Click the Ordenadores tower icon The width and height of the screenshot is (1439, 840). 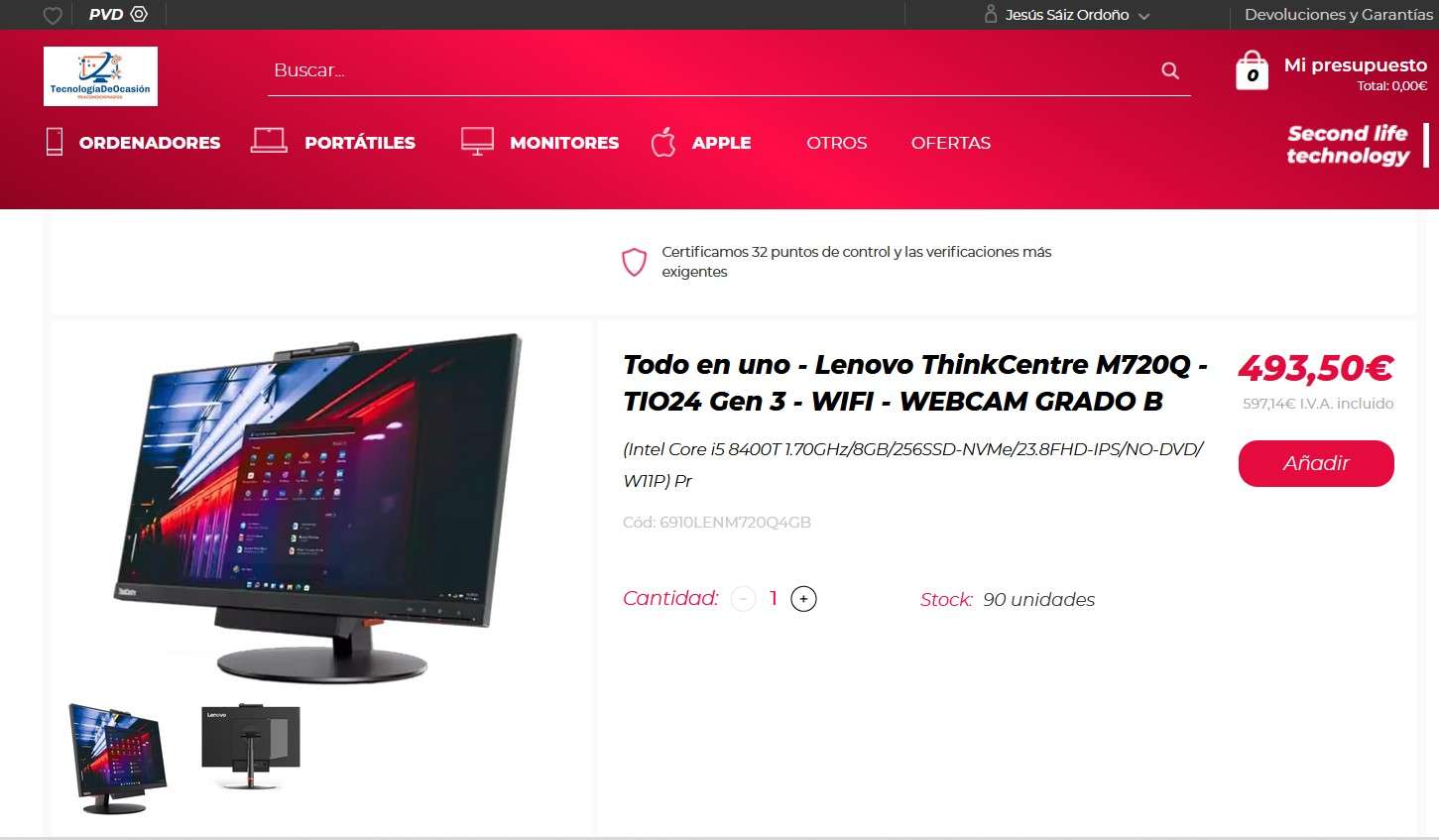pos(55,142)
